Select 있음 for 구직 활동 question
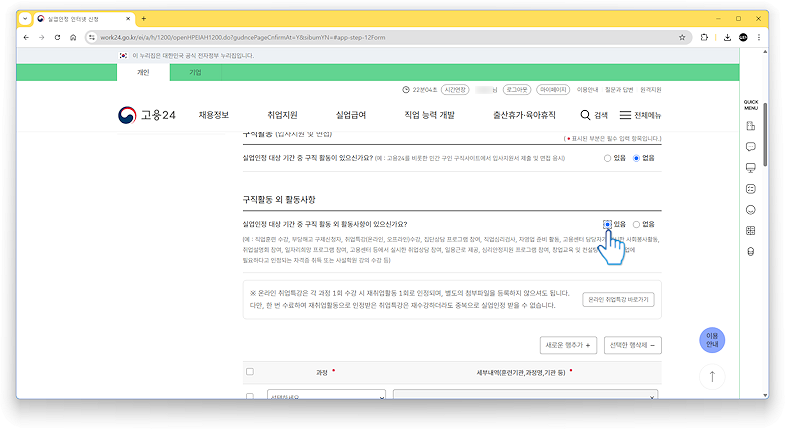This screenshot has width=785, height=429. click(607, 158)
